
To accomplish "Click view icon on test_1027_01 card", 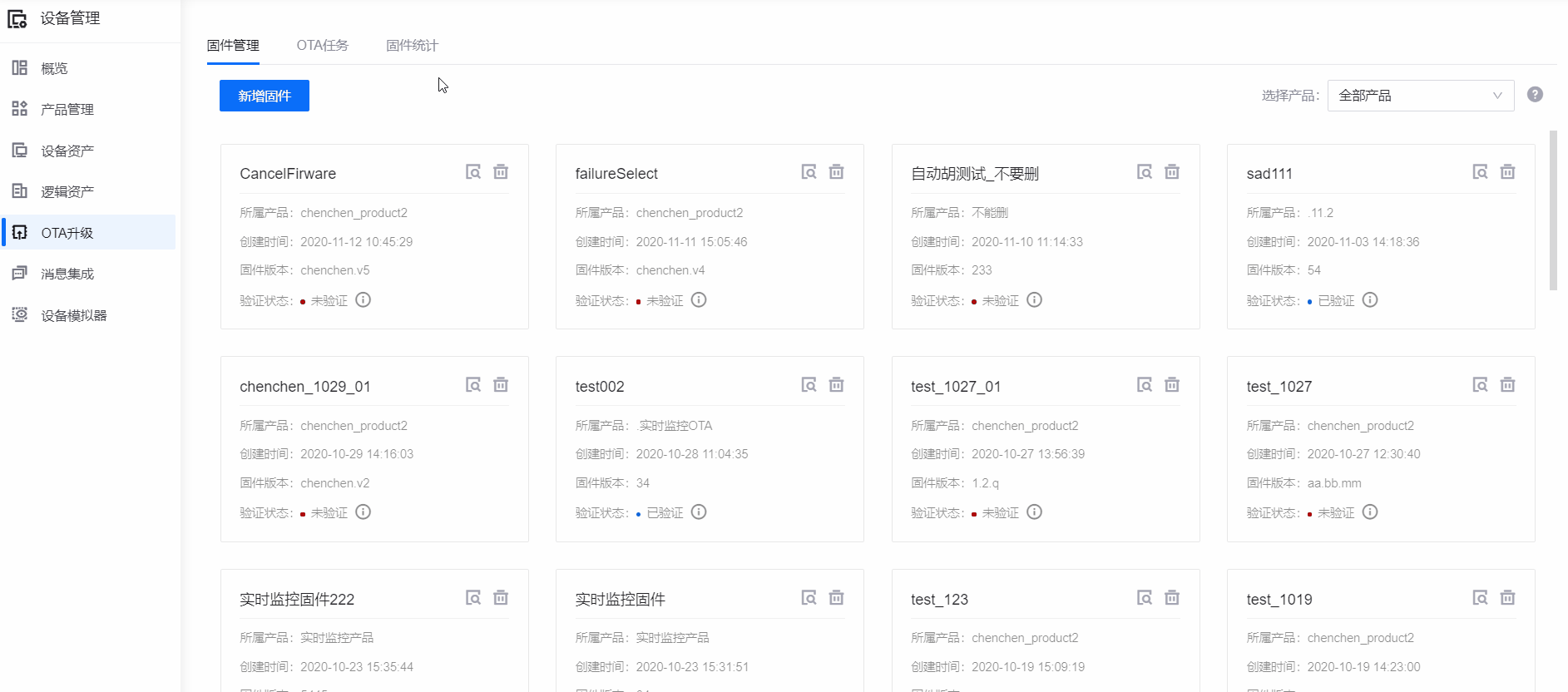I will point(1145,385).
